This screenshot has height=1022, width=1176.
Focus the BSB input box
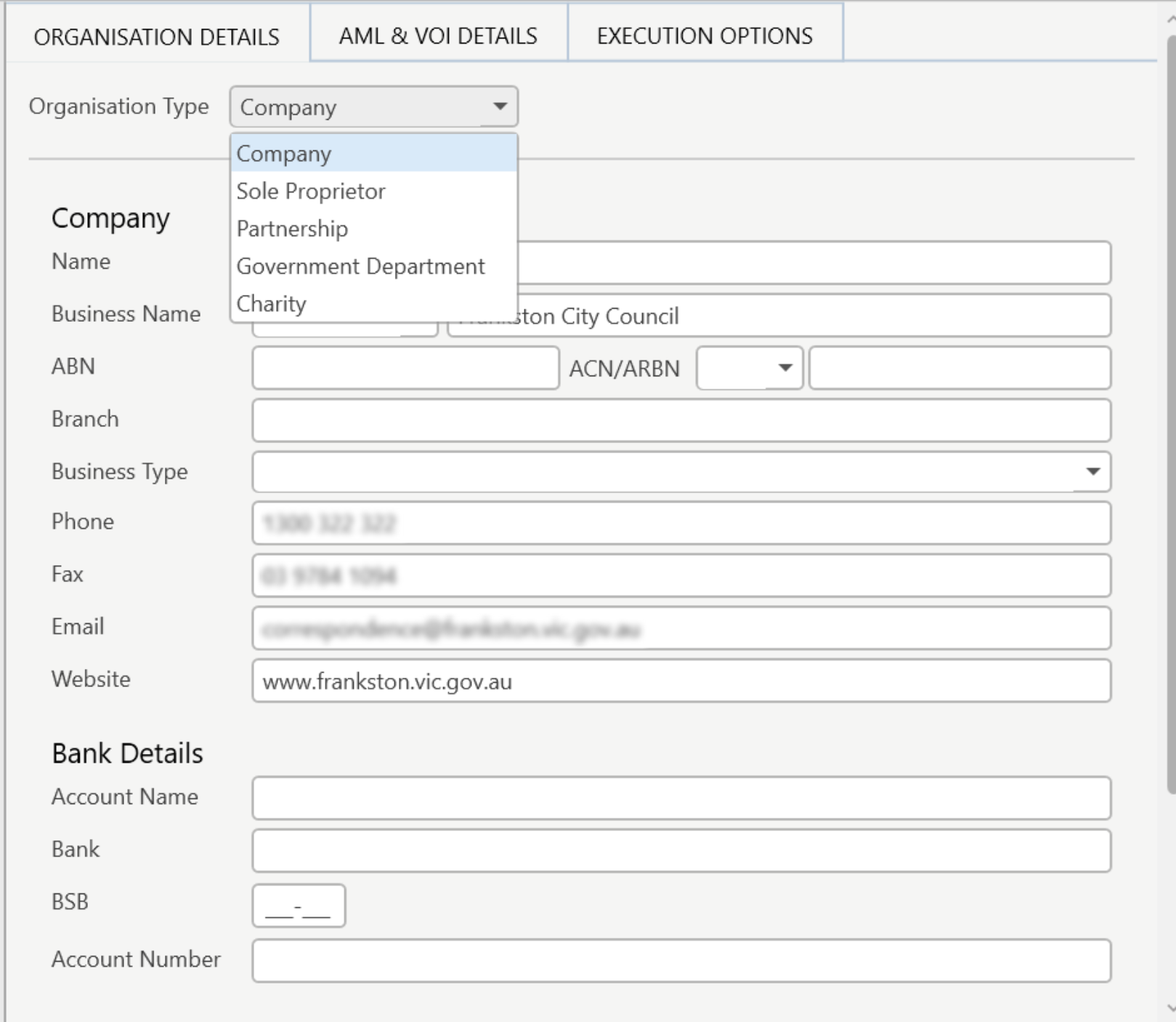pyautogui.click(x=299, y=906)
